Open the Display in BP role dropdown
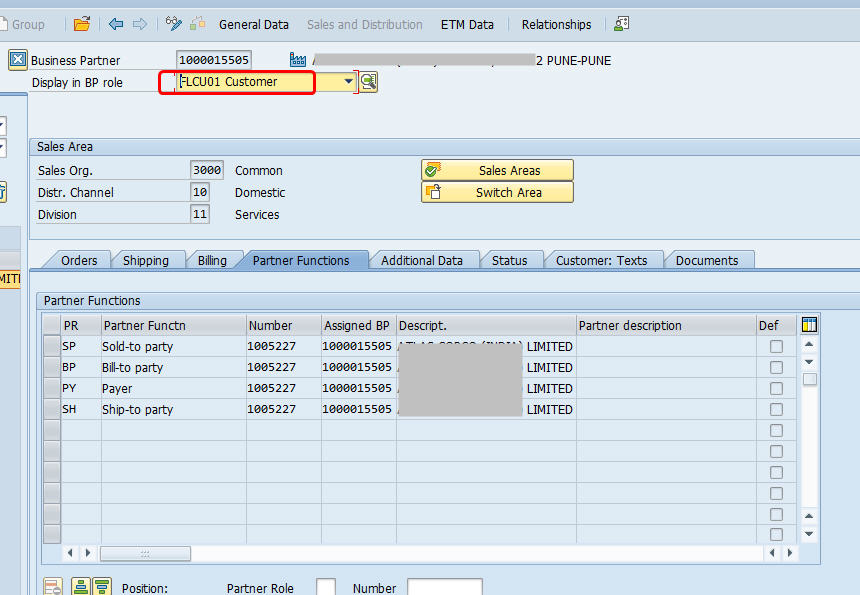This screenshot has height=595, width=860. point(348,82)
